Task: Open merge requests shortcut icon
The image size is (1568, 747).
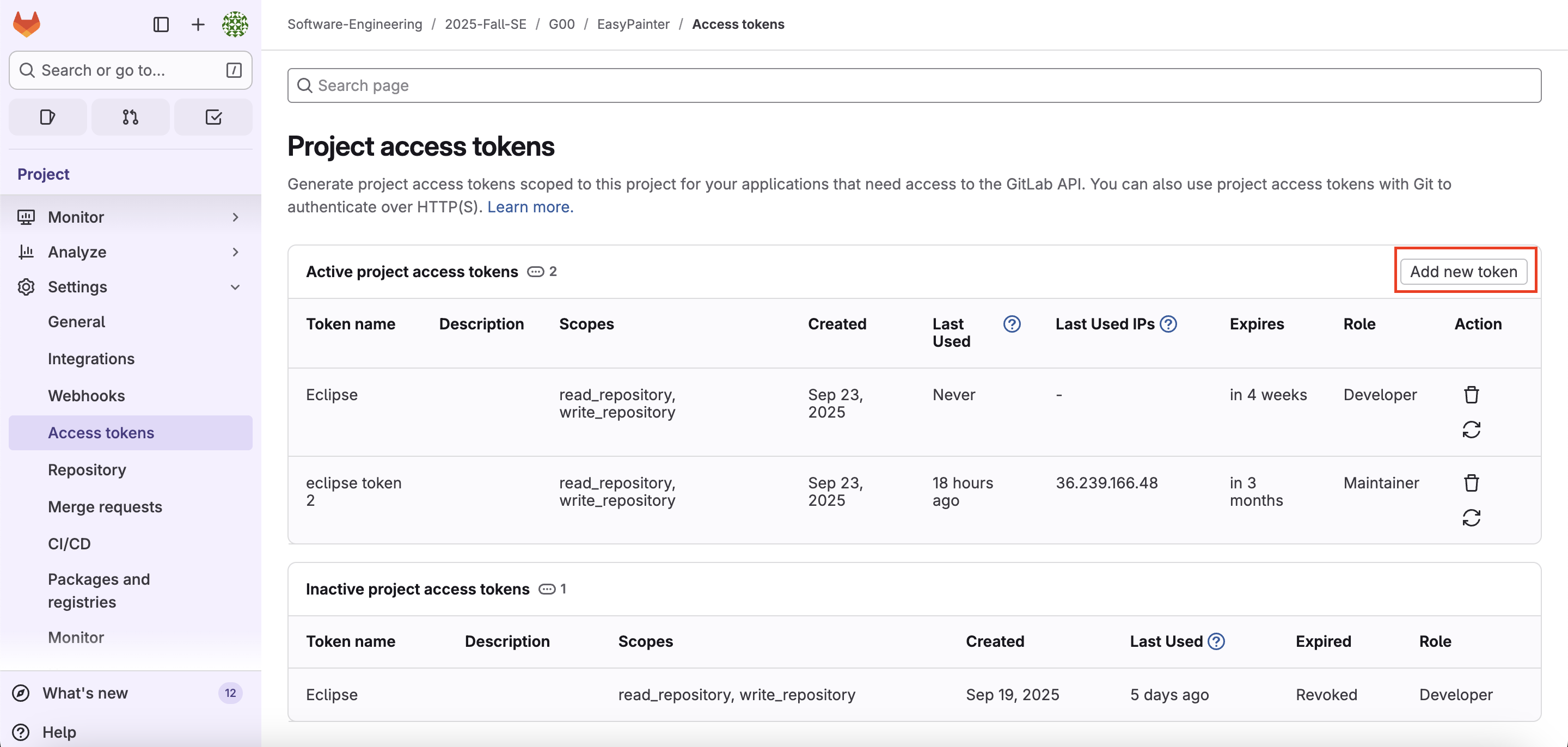Action: point(130,117)
